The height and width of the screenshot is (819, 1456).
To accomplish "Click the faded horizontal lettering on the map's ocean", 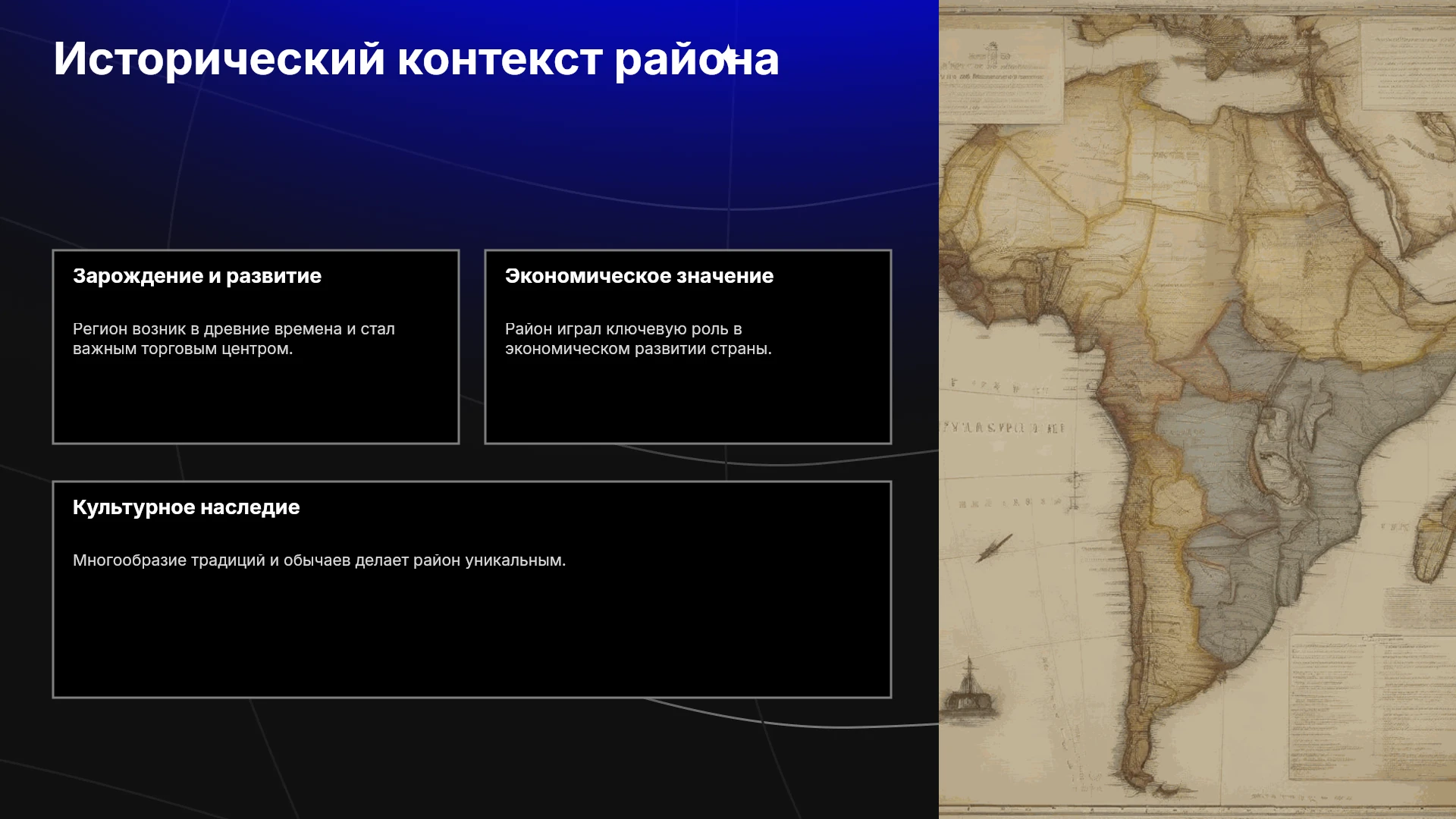I will point(1003,428).
